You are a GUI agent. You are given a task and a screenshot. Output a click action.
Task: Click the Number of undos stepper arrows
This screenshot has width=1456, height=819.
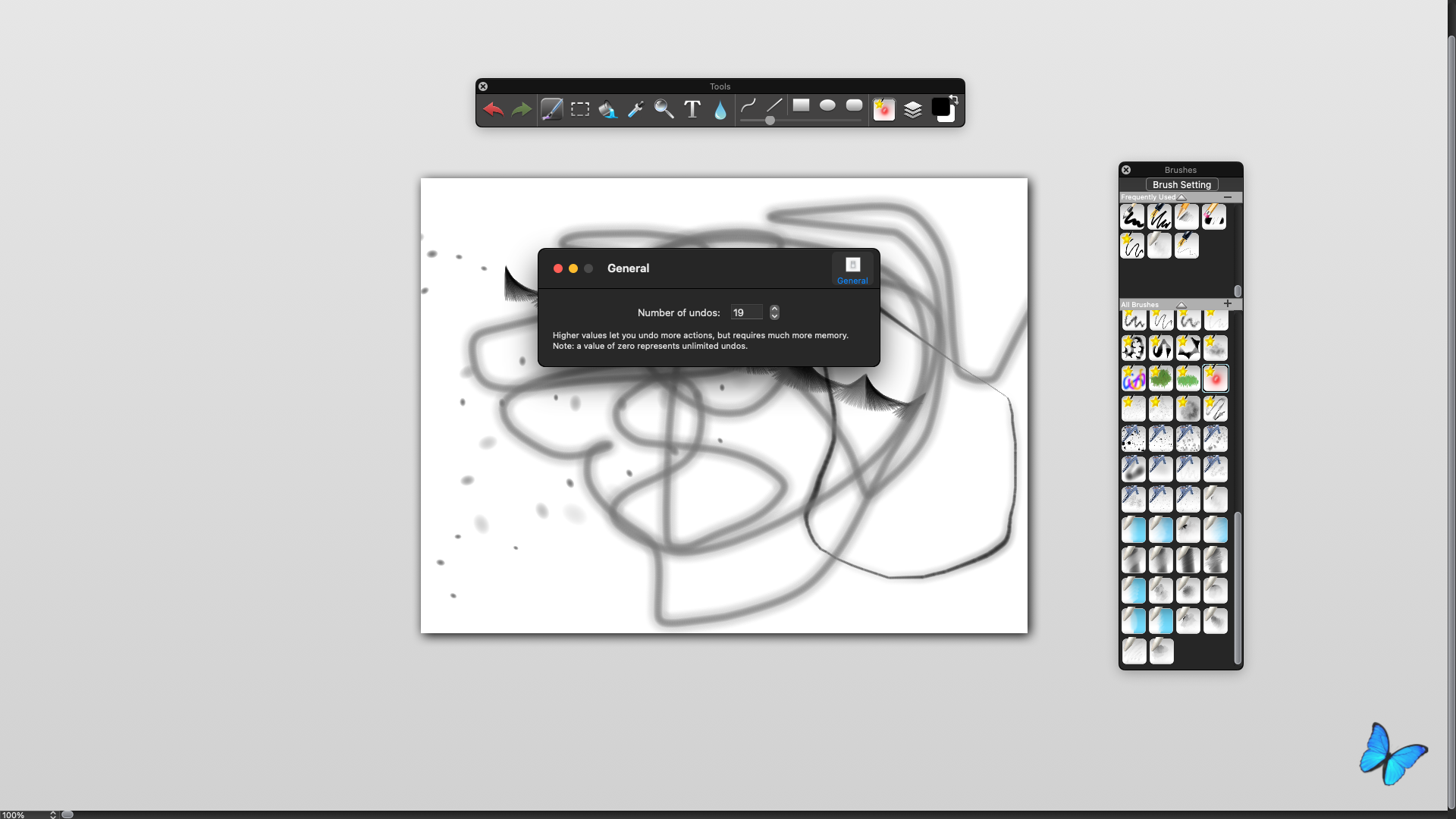click(774, 312)
